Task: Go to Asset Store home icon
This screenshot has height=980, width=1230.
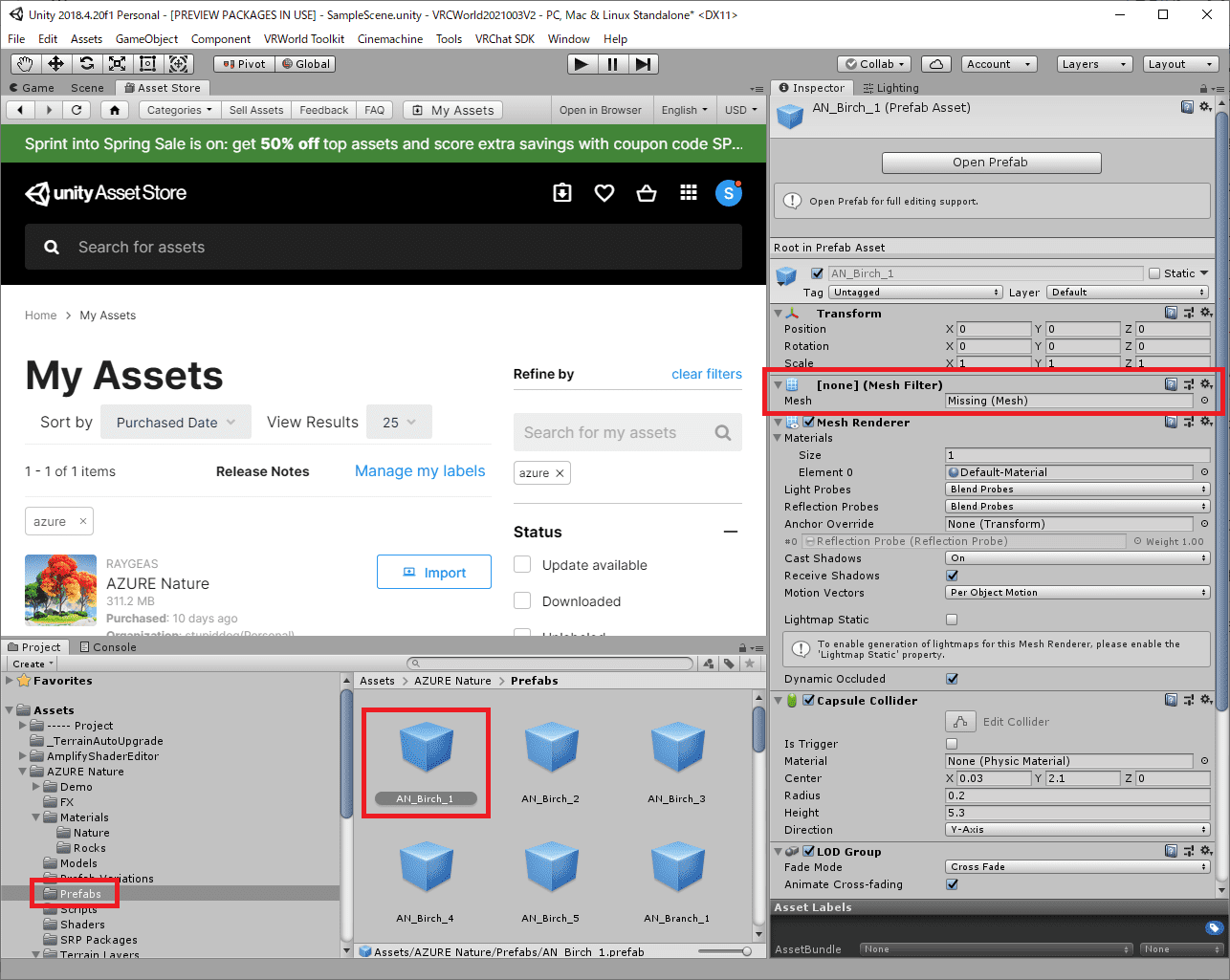Action: tap(115, 110)
